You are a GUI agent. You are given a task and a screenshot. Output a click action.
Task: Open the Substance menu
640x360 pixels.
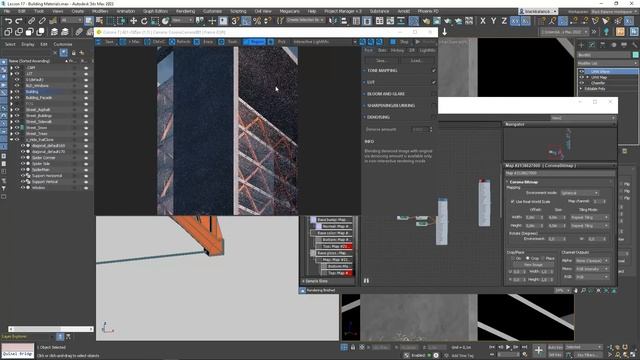pos(379,11)
